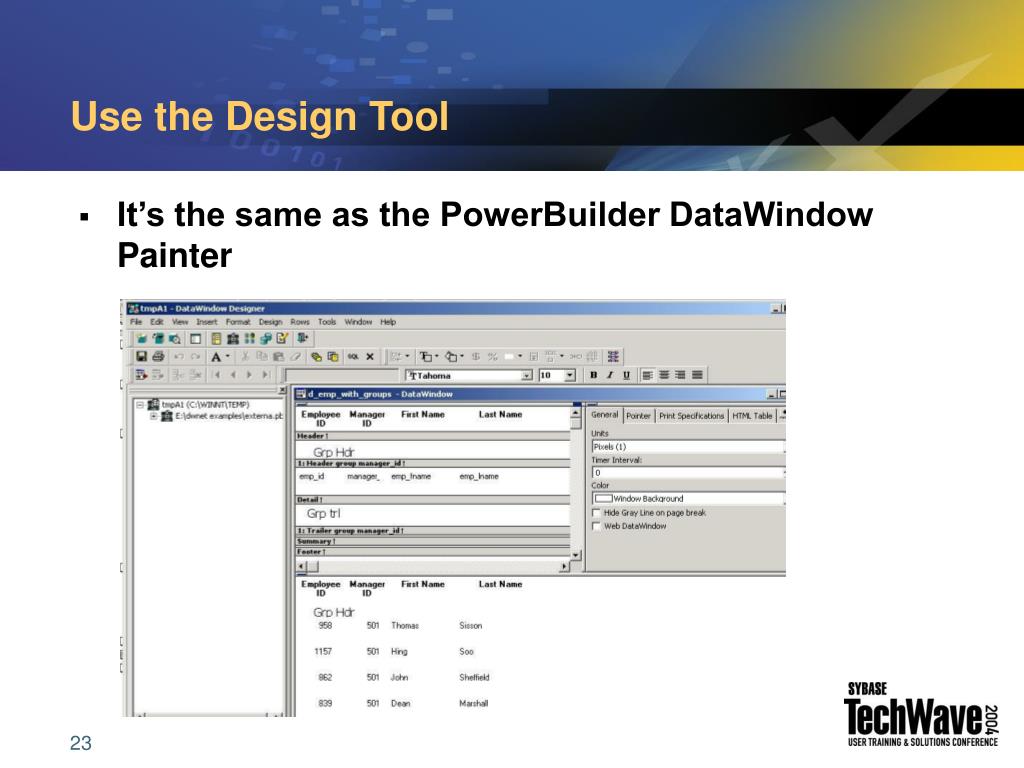This screenshot has width=1024, height=768.
Task: Click the design pane horizontal scrollbar
Action: tap(433, 567)
